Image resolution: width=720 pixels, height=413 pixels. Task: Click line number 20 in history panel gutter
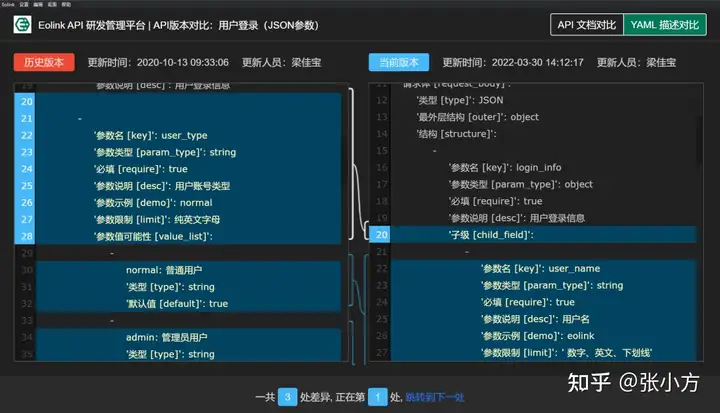click(x=26, y=102)
